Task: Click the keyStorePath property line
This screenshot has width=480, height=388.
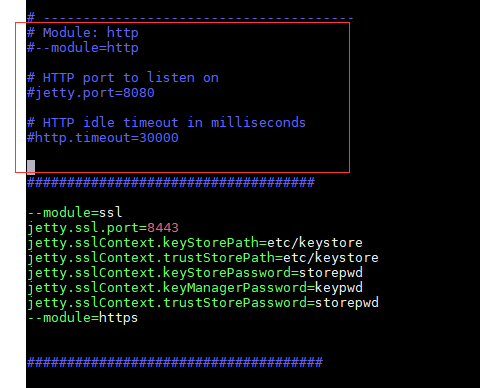Action: (x=195, y=243)
